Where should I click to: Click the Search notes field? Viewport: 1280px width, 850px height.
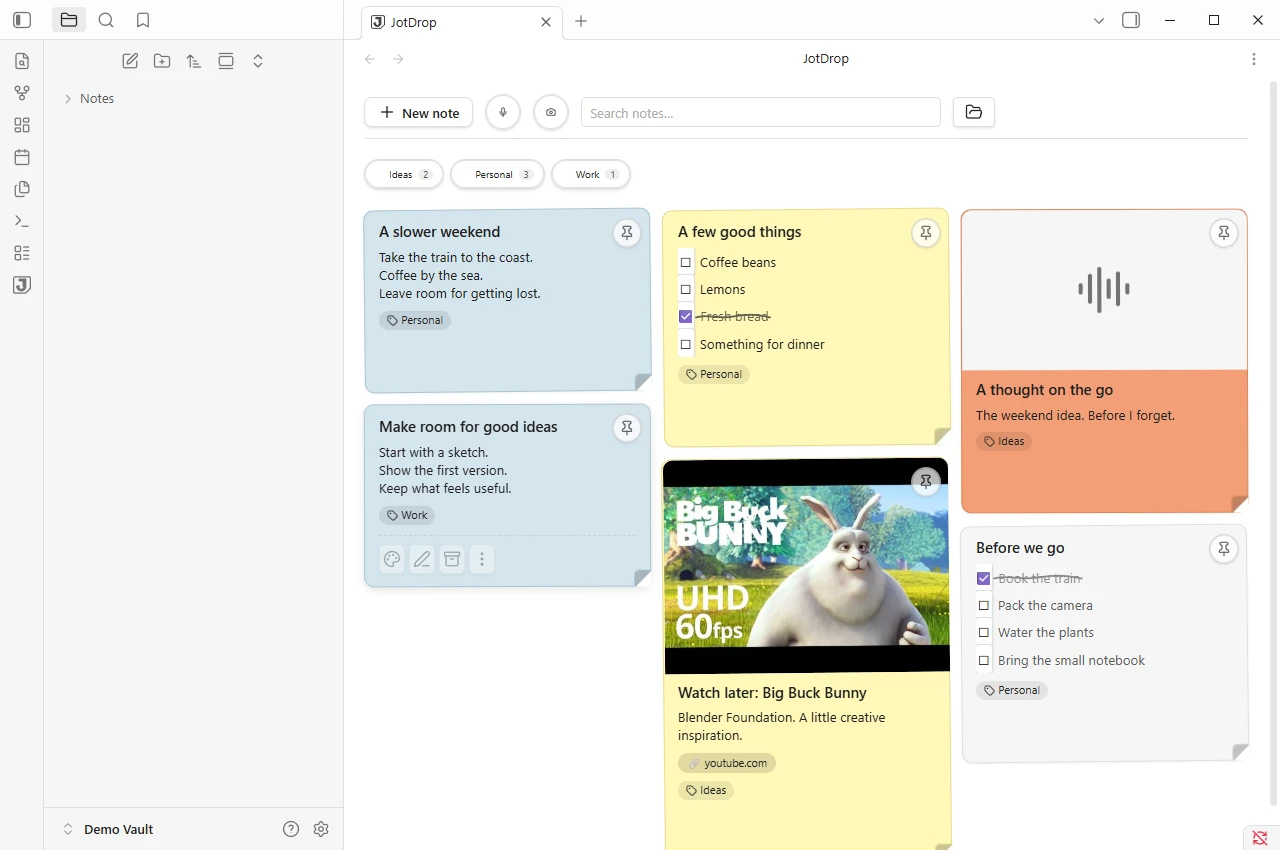coord(761,112)
